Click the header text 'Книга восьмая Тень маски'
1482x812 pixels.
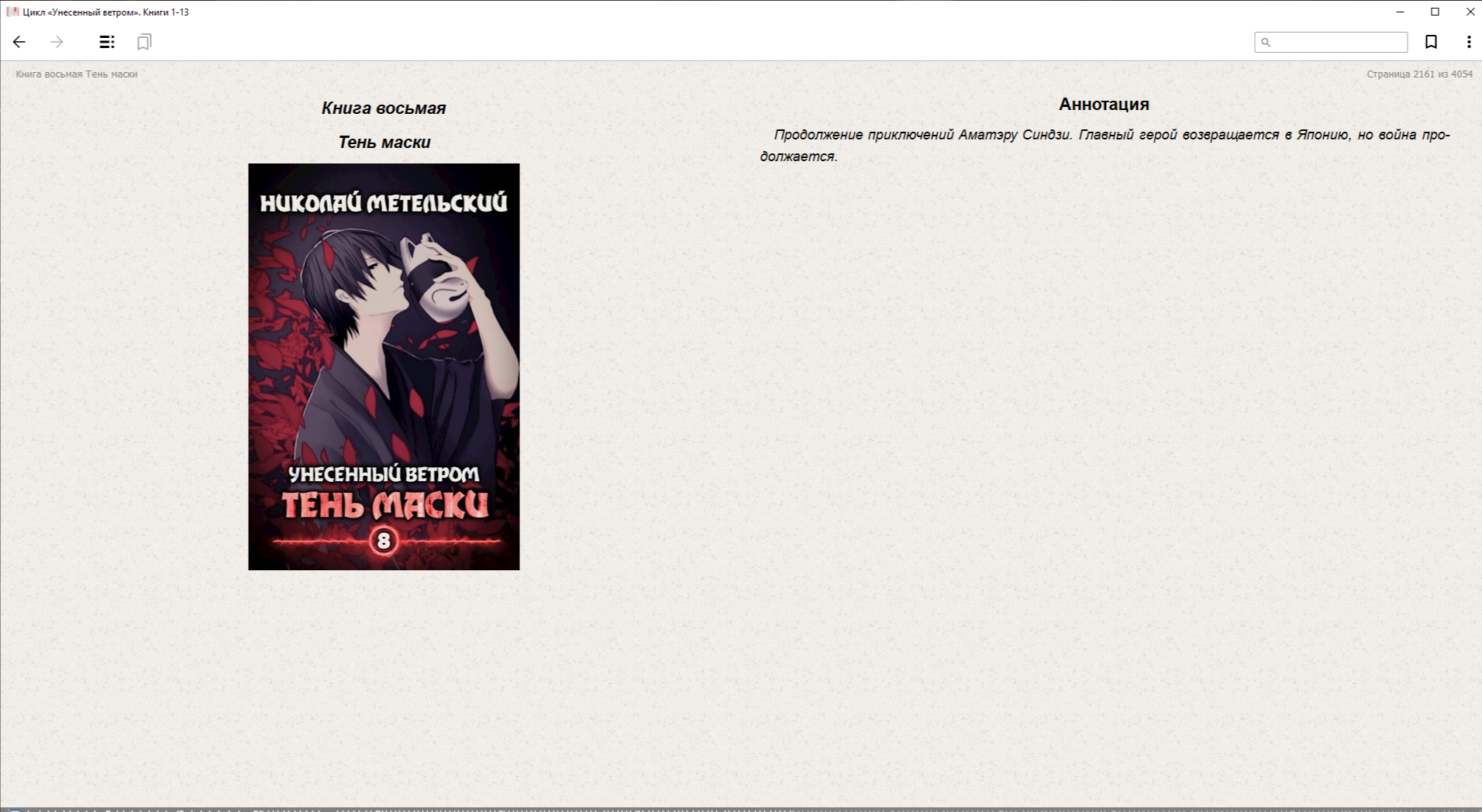coord(77,74)
